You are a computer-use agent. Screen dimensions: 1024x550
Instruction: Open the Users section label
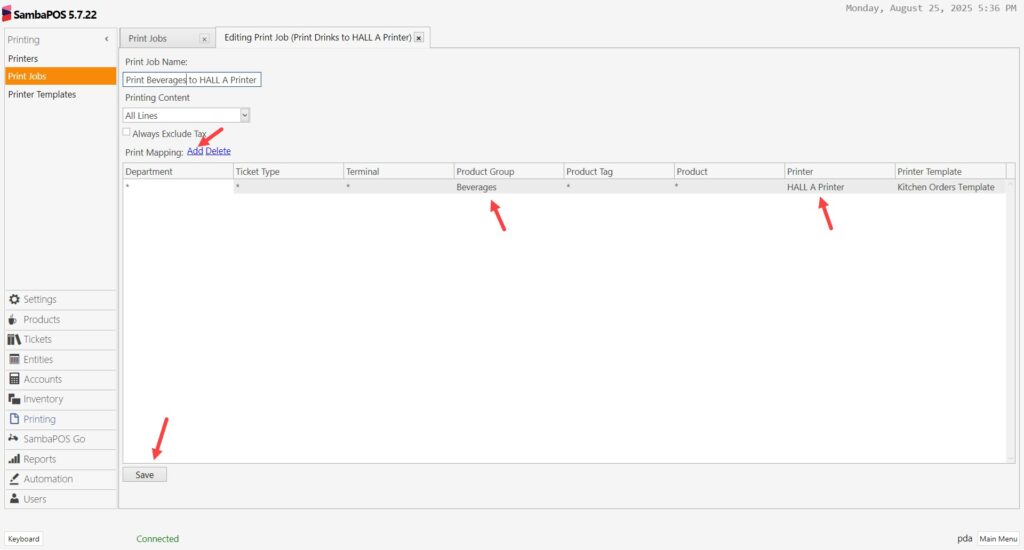(x=35, y=499)
